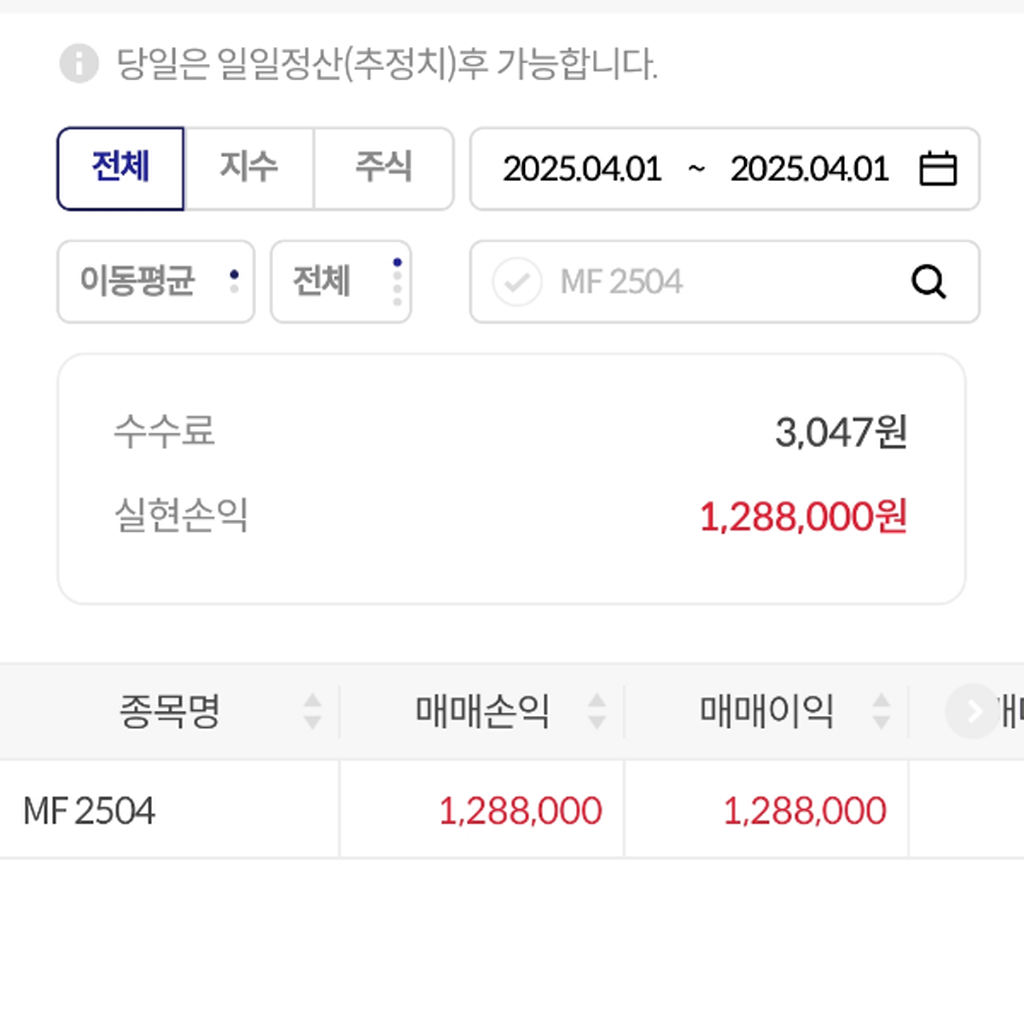This screenshot has height=1024, width=1024.
Task: Sort by 매매손익 column arrows
Action: [597, 711]
